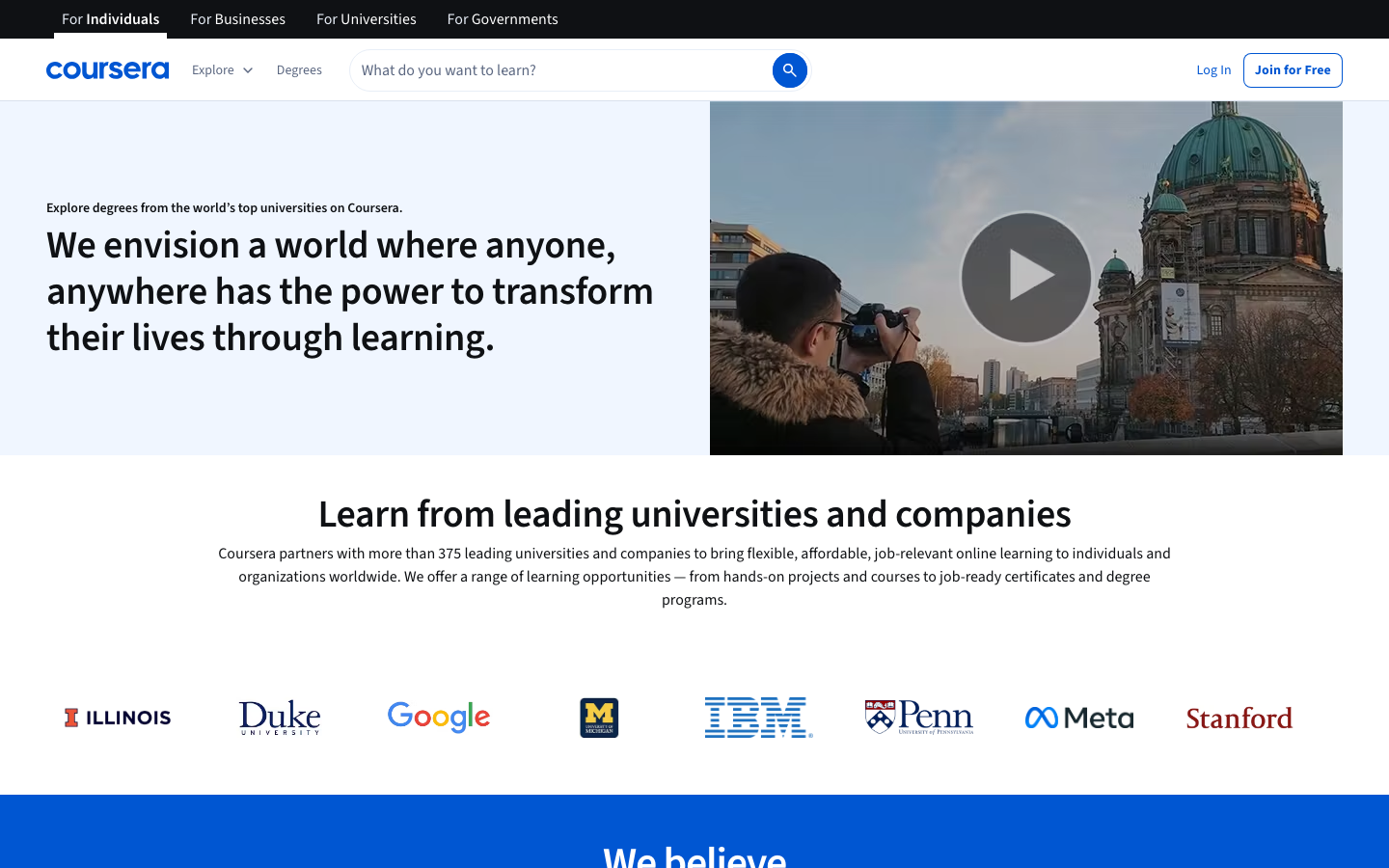Click the hero video thumbnail of the Berlin cathedral
1389x868 pixels.
[x=1026, y=278]
